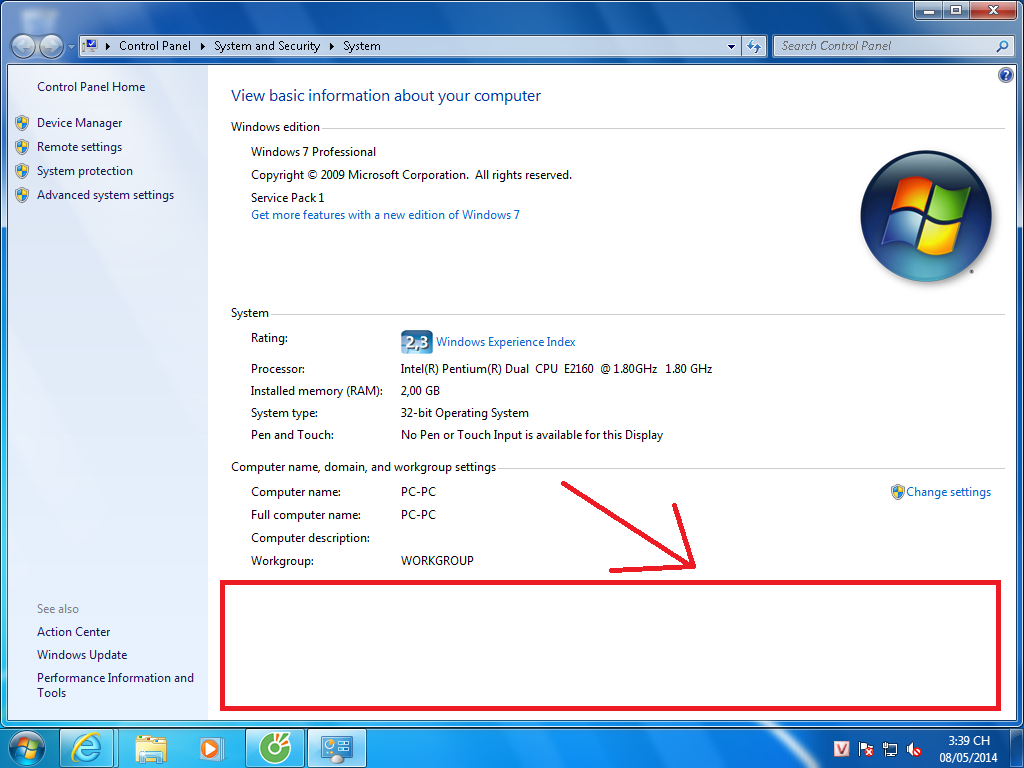The height and width of the screenshot is (768, 1024).
Task: Open recent pages dropdown next to Forward
Action: click(71, 47)
